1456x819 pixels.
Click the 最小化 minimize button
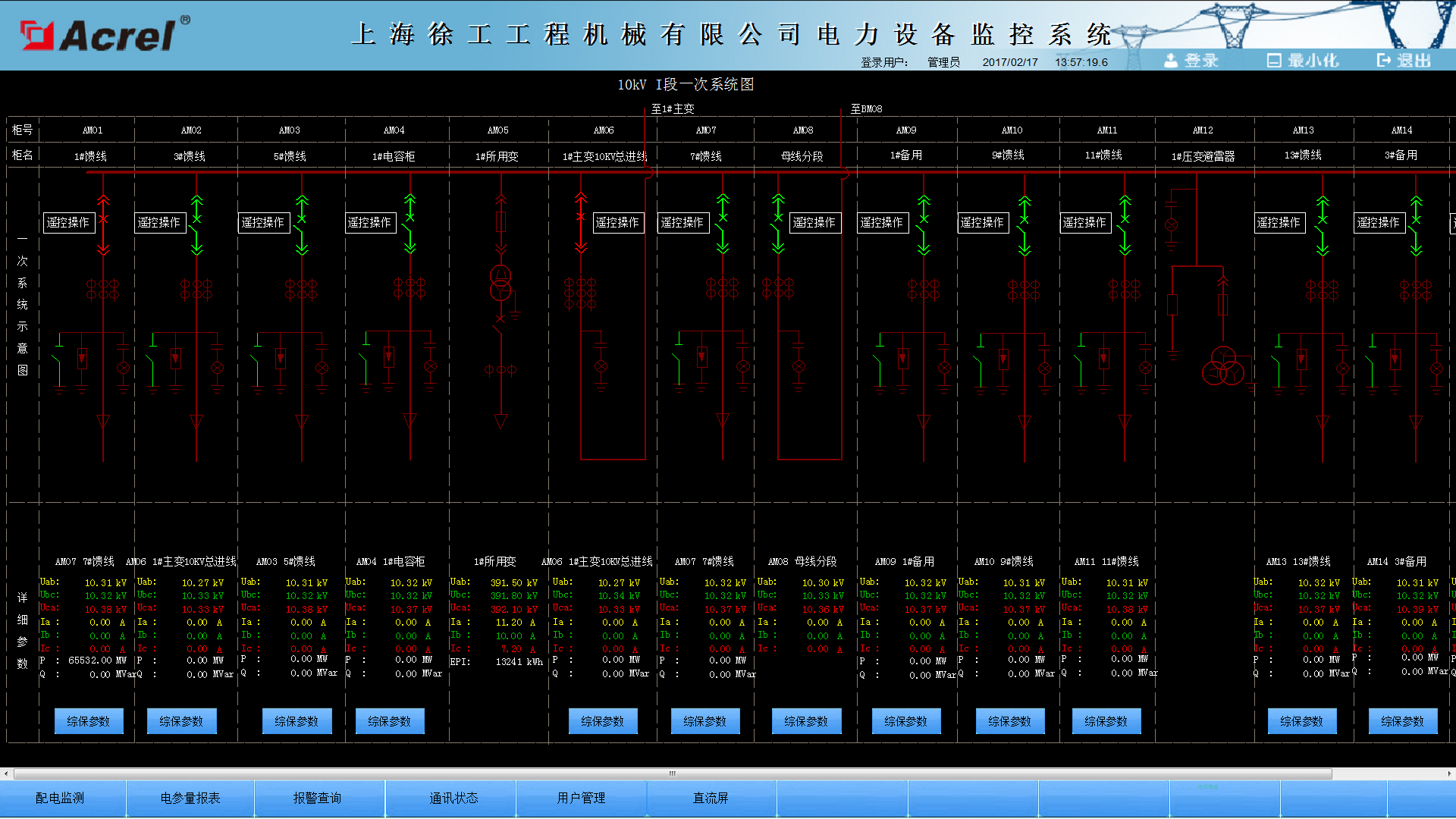pyautogui.click(x=1303, y=61)
